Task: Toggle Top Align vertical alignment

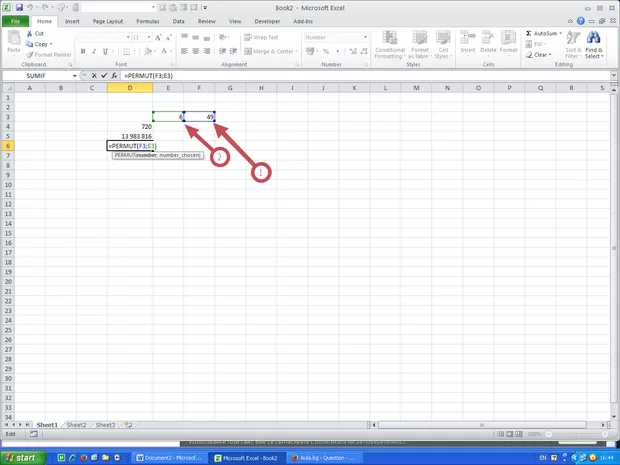Action: pyautogui.click(x=184, y=38)
